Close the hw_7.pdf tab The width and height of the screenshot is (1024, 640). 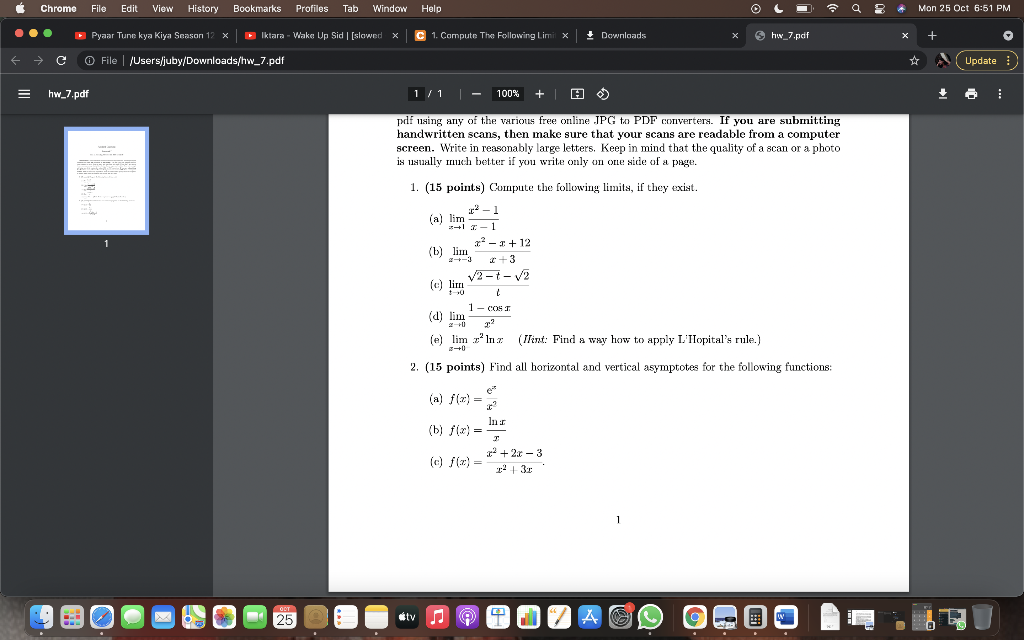point(904,35)
